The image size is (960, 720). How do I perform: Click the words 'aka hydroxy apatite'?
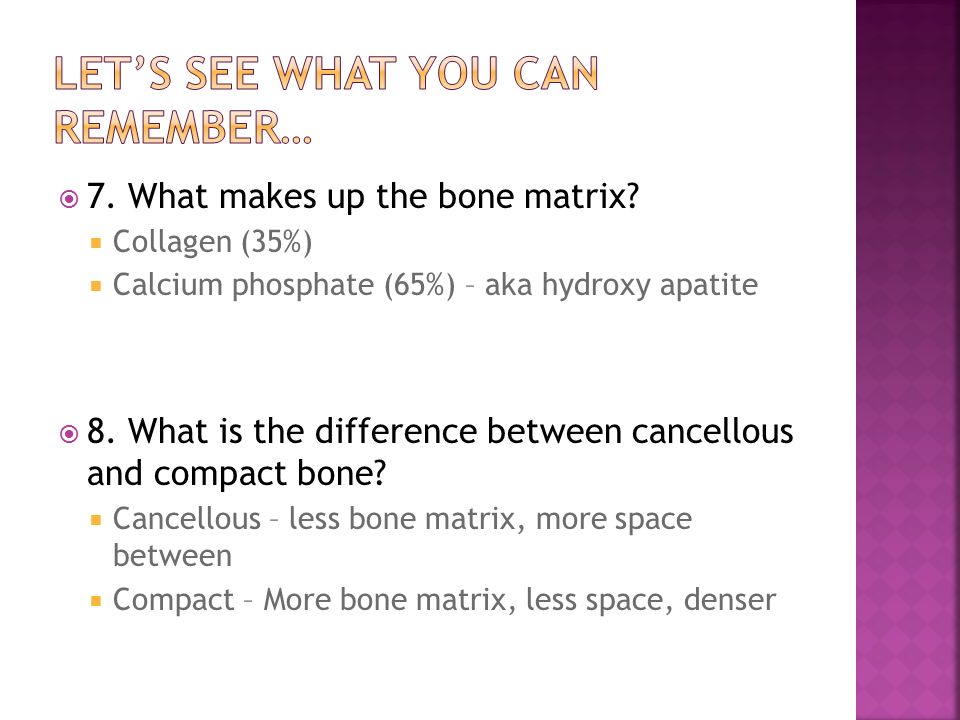click(x=621, y=285)
